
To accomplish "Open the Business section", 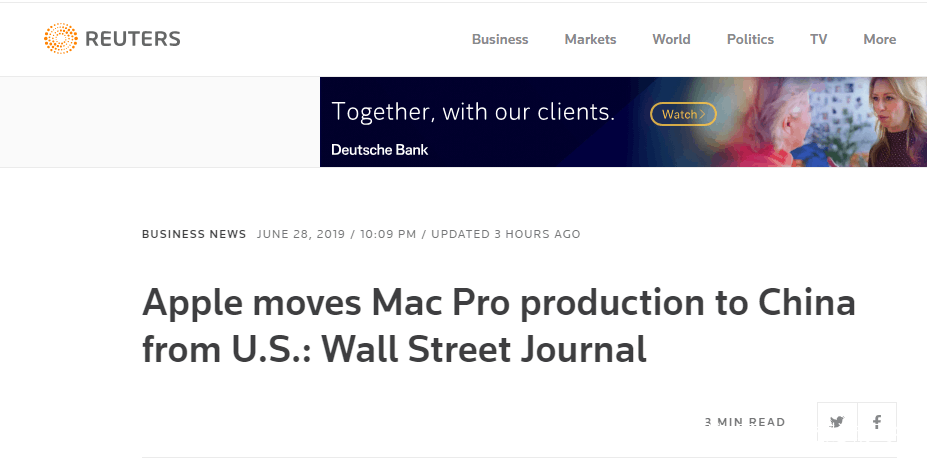I will [x=500, y=40].
